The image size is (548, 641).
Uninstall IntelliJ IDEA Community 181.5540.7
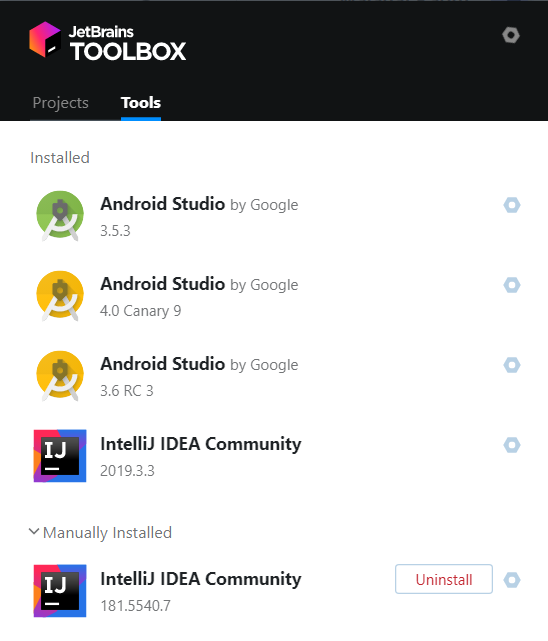click(x=444, y=579)
